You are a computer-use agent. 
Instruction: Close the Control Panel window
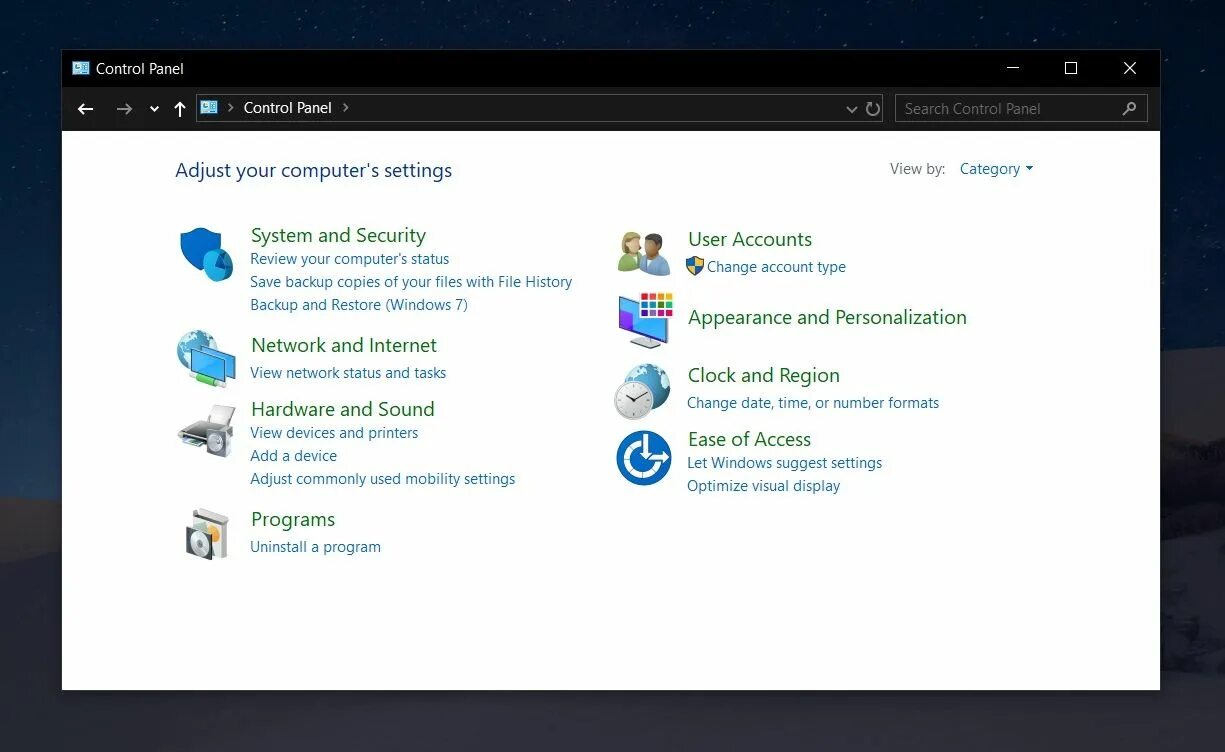[1130, 68]
